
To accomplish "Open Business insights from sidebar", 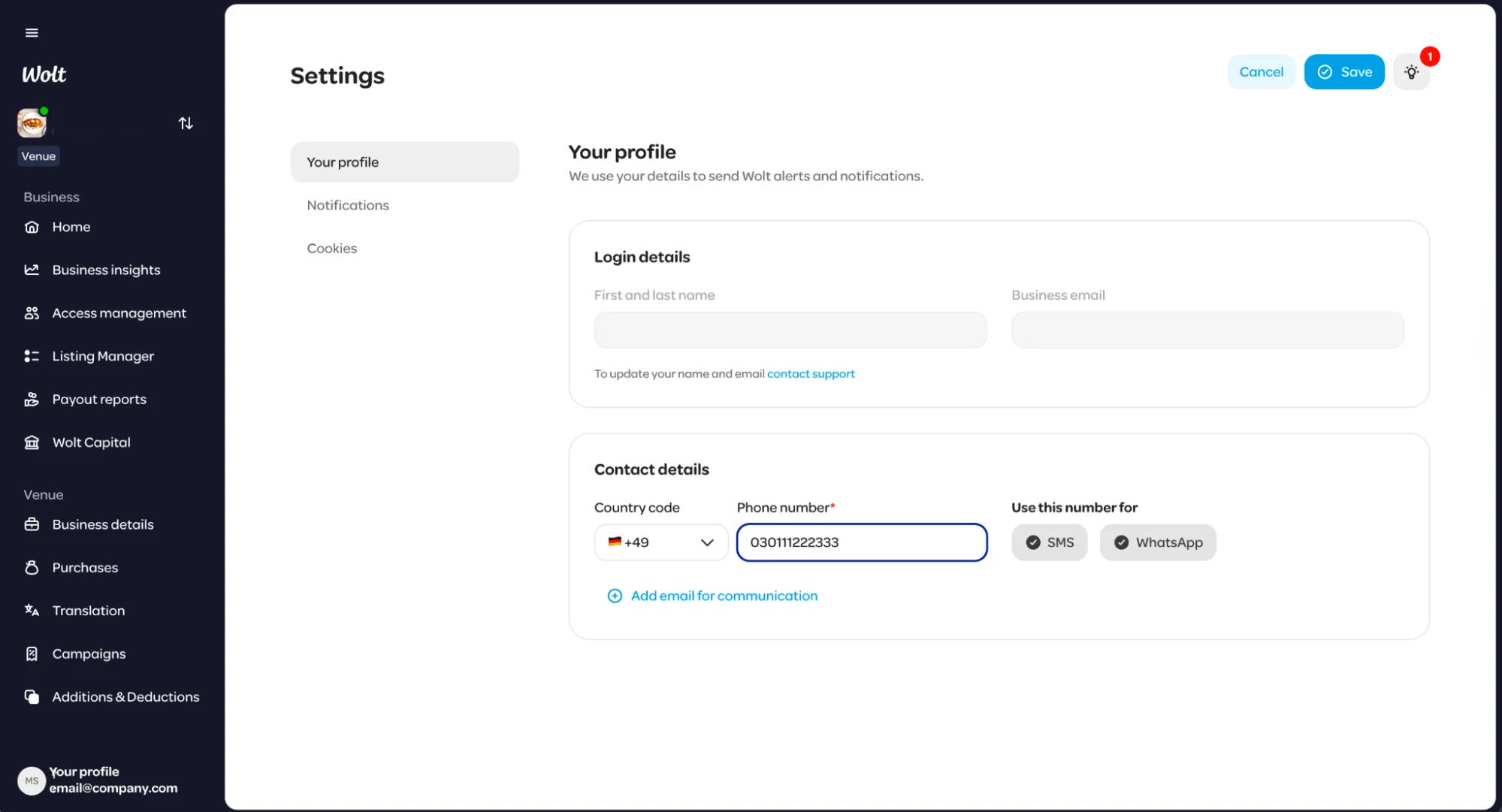I will [106, 270].
